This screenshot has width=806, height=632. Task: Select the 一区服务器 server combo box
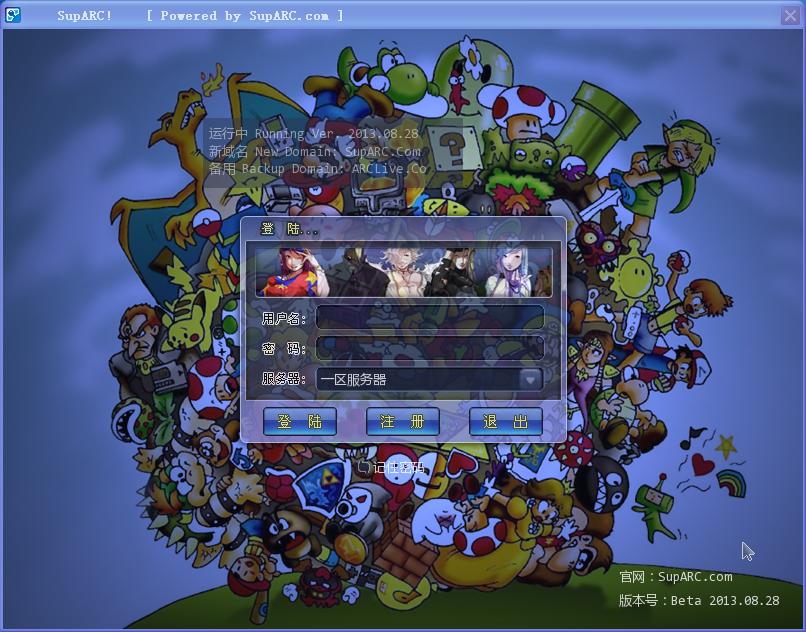pos(430,380)
